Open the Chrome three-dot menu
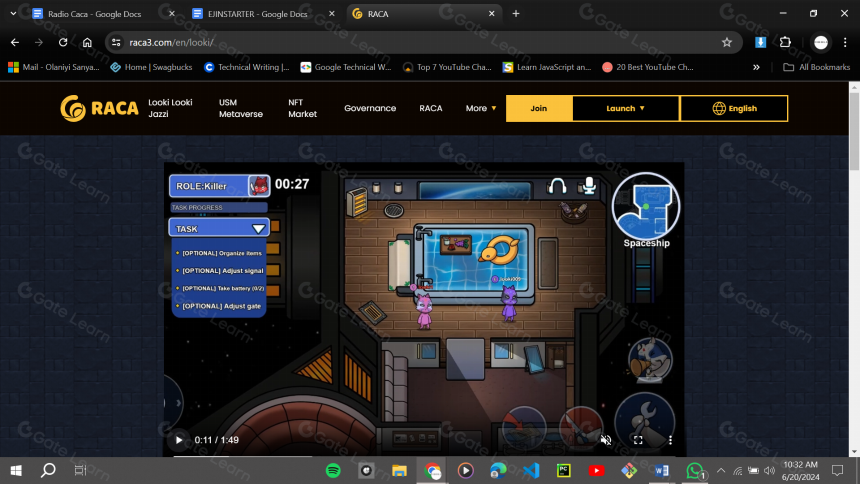The image size is (860, 484). (x=845, y=42)
